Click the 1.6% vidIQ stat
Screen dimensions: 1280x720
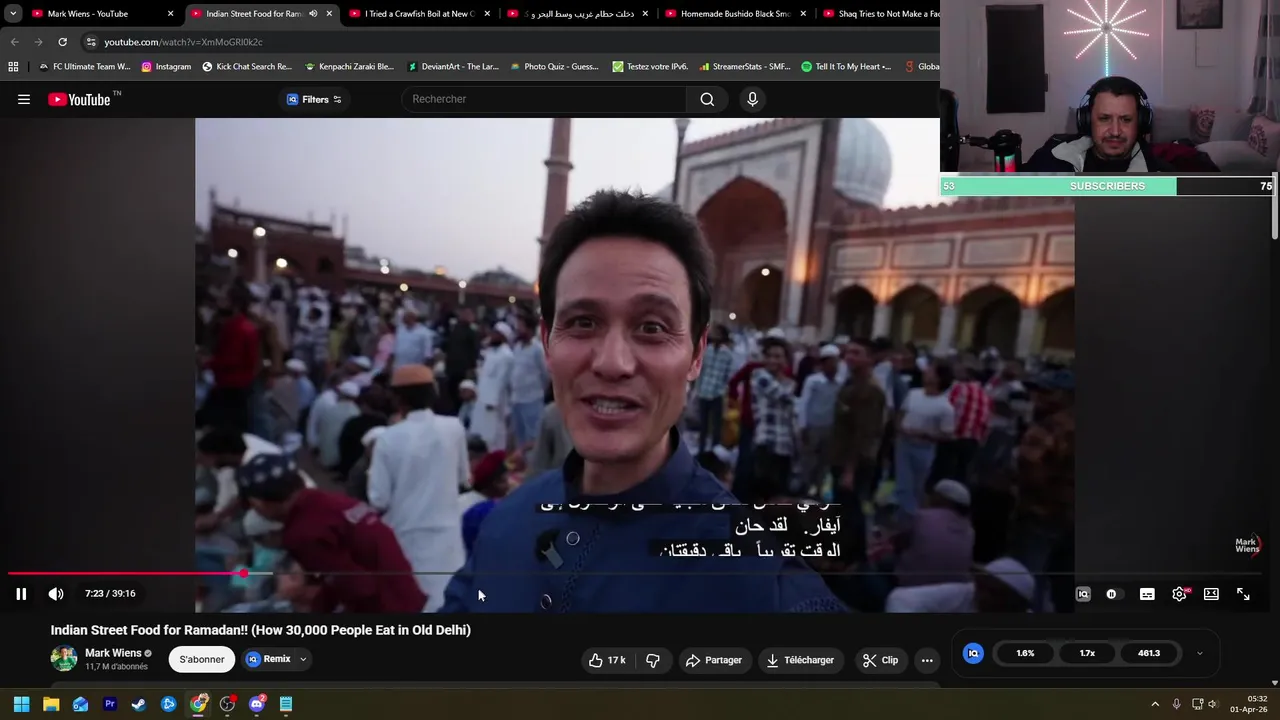1025,653
